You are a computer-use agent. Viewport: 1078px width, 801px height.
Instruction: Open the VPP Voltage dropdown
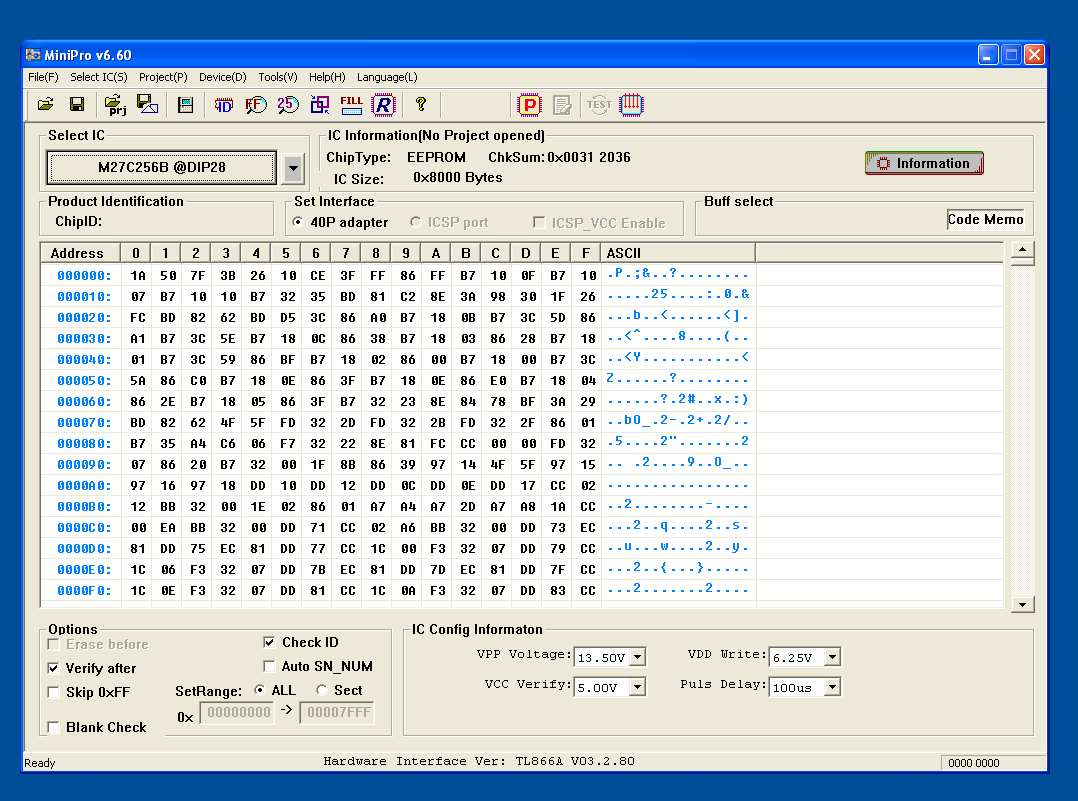tap(637, 657)
